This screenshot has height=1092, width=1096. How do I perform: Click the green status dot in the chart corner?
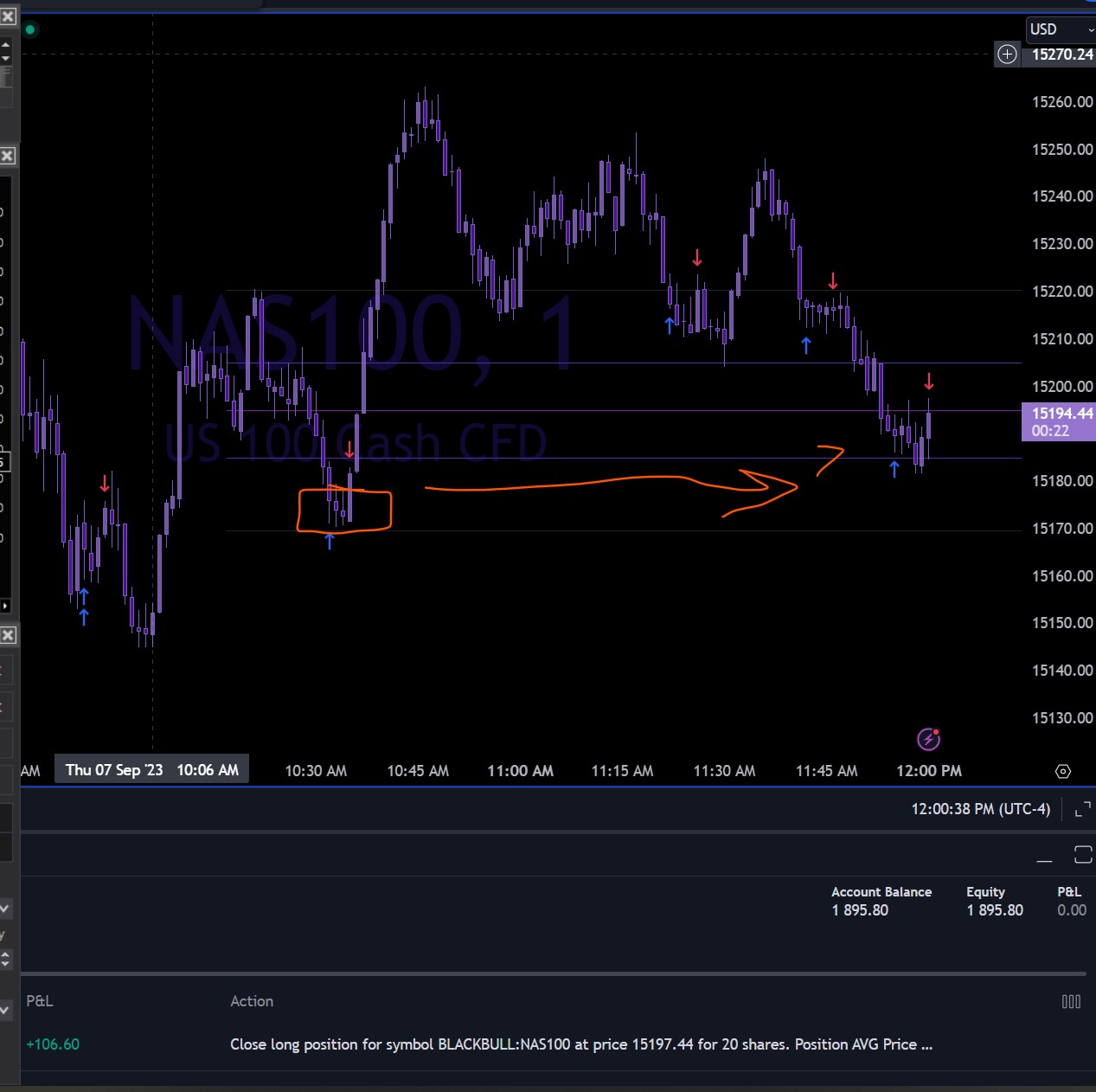click(x=30, y=29)
